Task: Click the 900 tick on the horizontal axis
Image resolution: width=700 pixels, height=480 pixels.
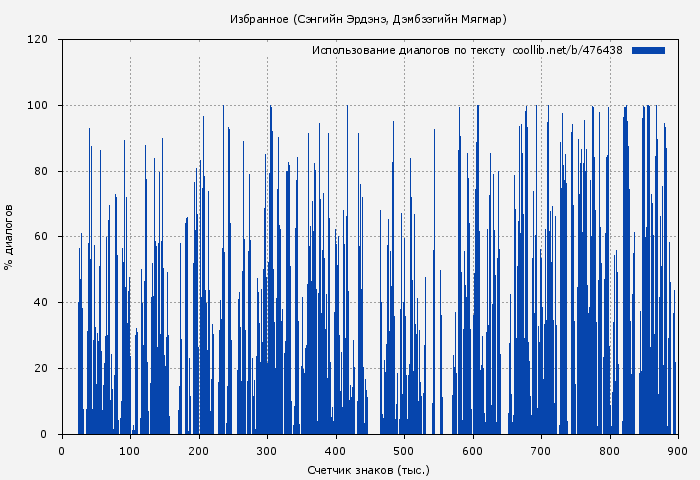Action: [678, 451]
